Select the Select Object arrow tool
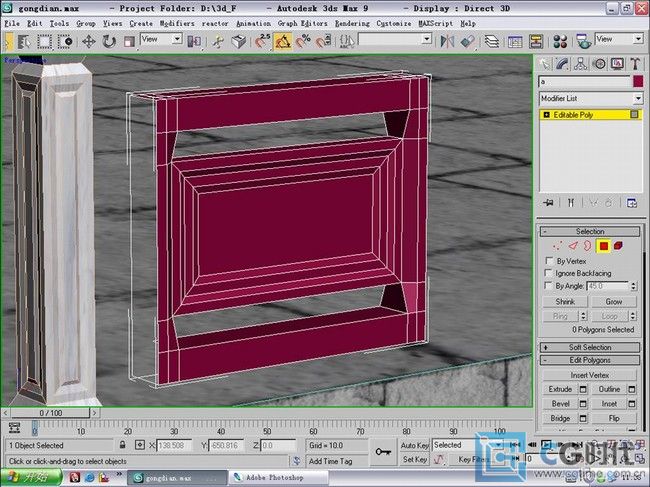The image size is (650, 487). pyautogui.click(x=8, y=41)
